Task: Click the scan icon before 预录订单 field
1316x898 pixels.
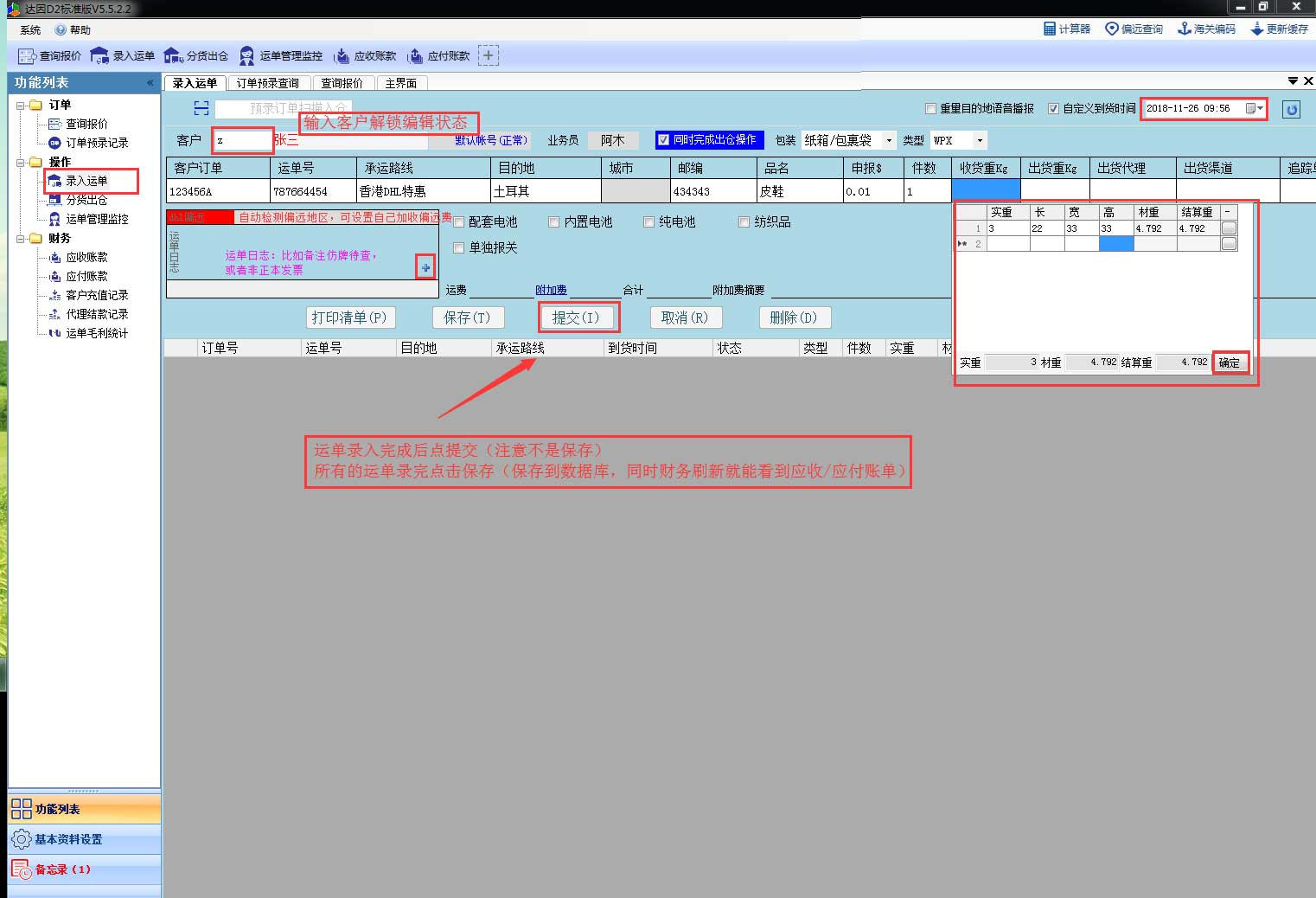Action: click(x=201, y=108)
